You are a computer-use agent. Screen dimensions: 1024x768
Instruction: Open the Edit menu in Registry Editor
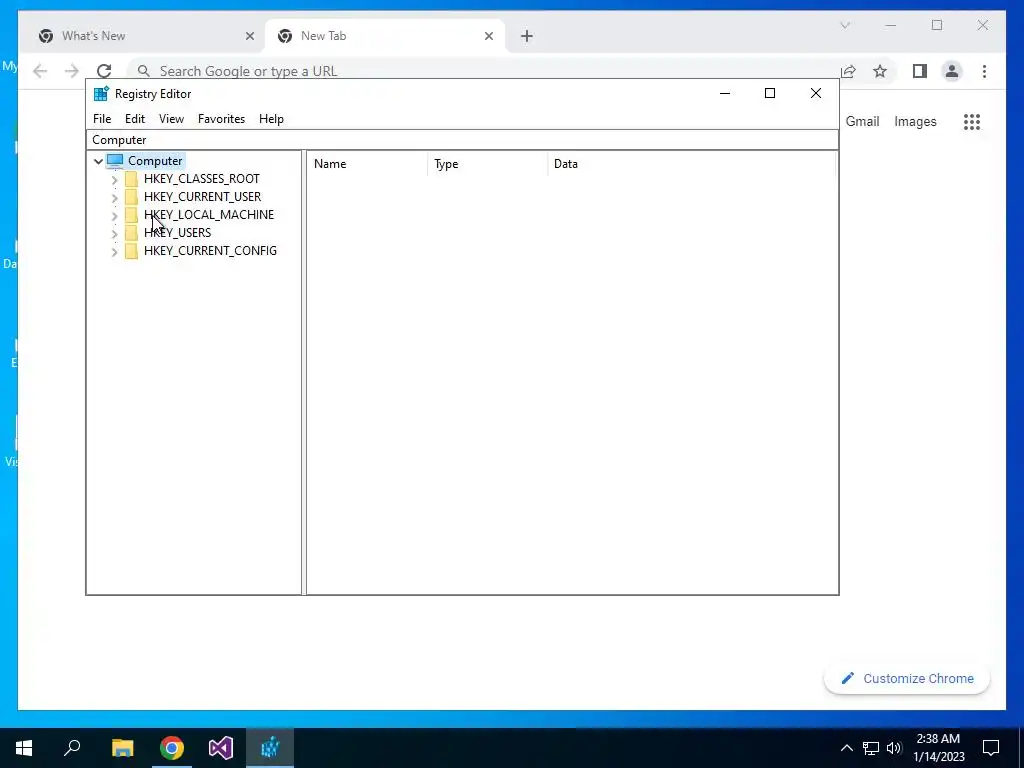(135, 119)
